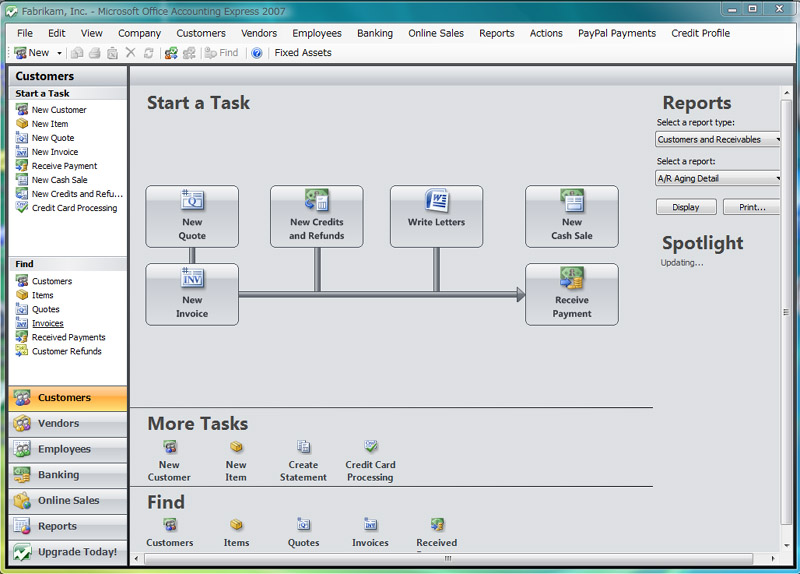
Task: Click the New Invoice flowchart tile
Action: 192,294
